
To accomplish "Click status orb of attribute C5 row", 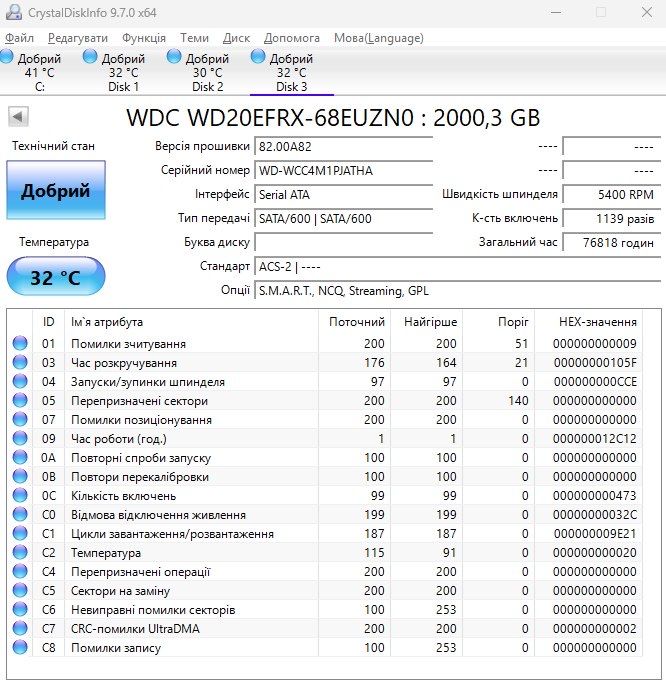I will (x=20, y=590).
